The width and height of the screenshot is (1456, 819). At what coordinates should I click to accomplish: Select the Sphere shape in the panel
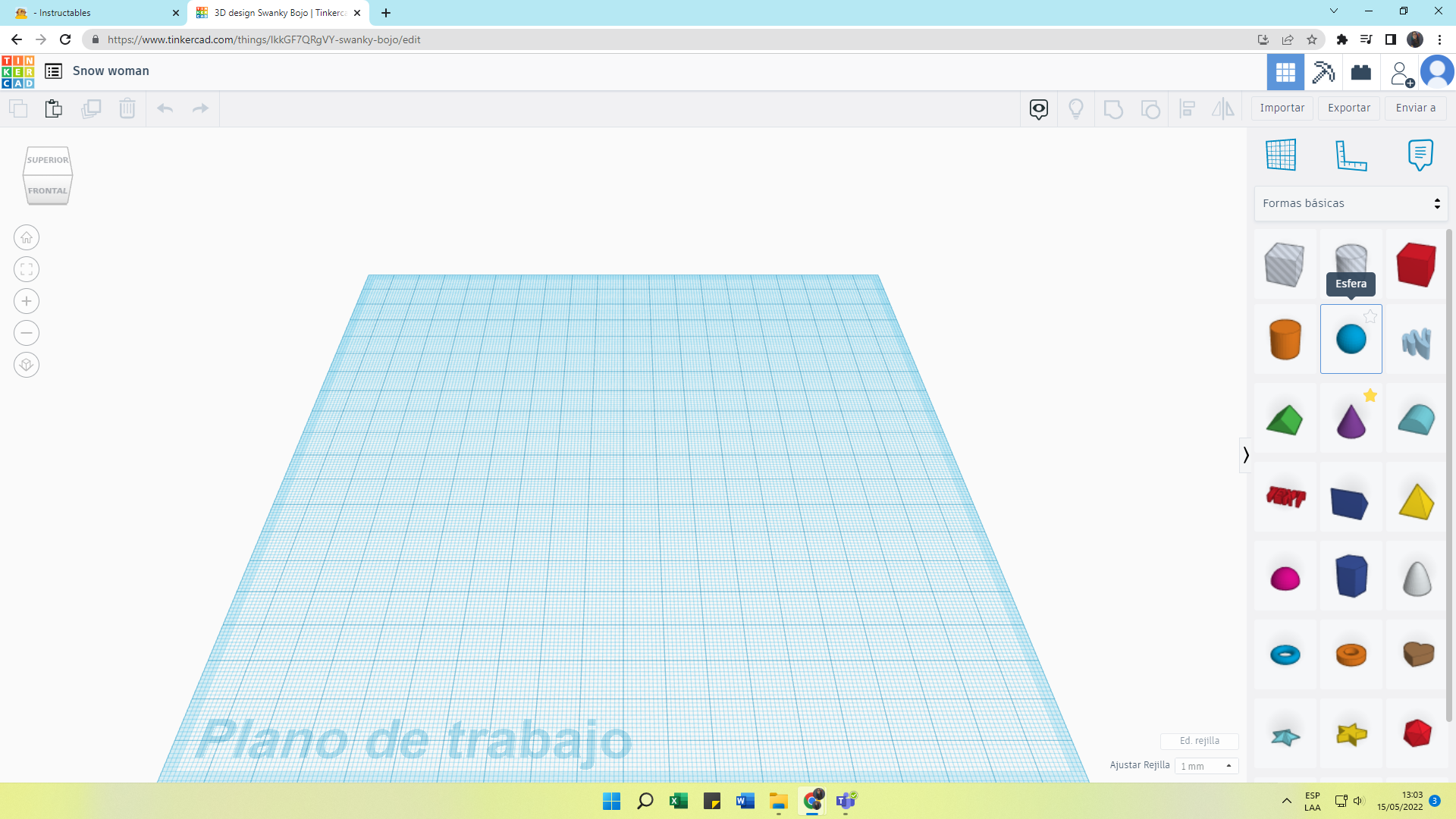click(1351, 339)
